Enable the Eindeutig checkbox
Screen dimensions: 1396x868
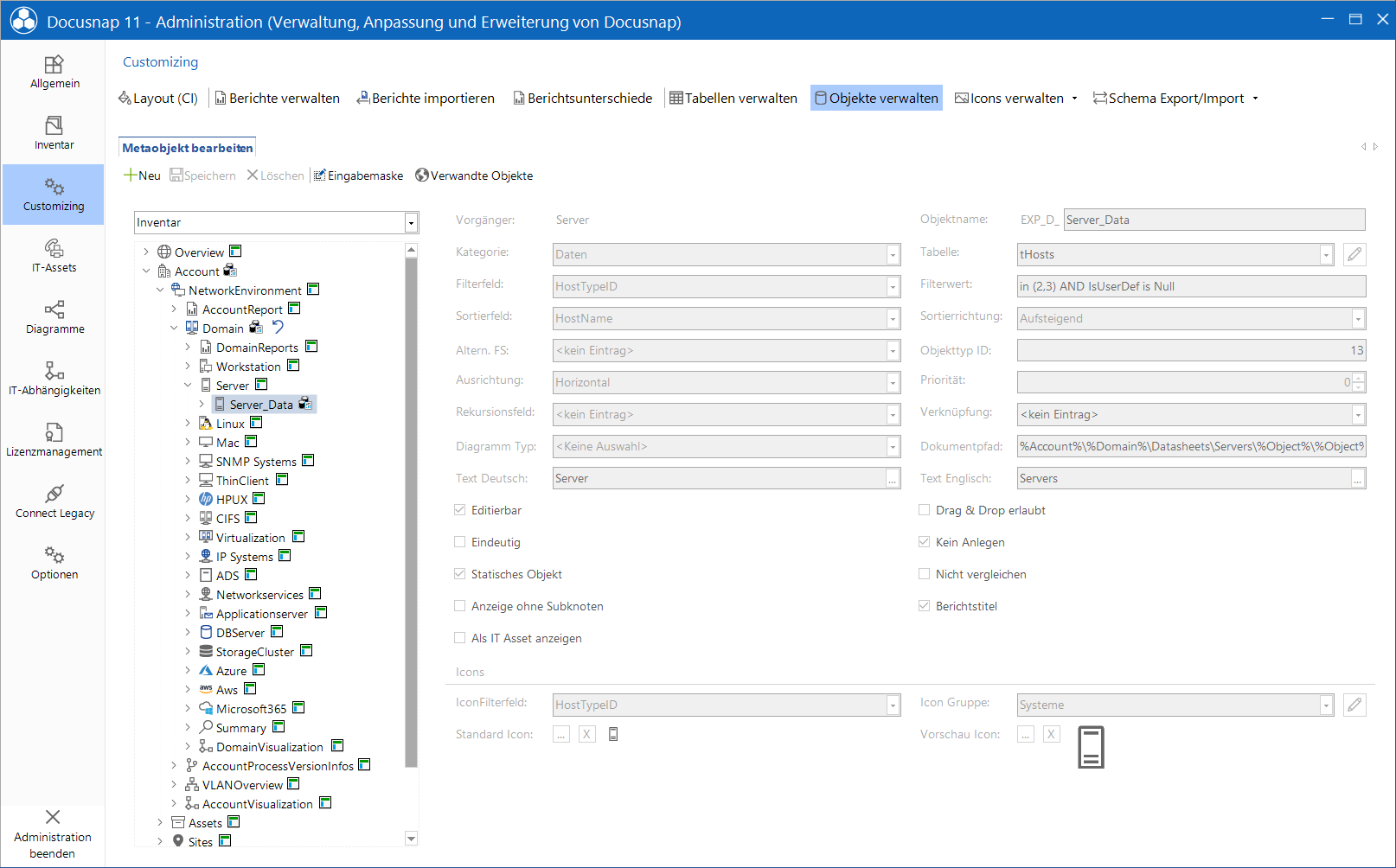(460, 542)
